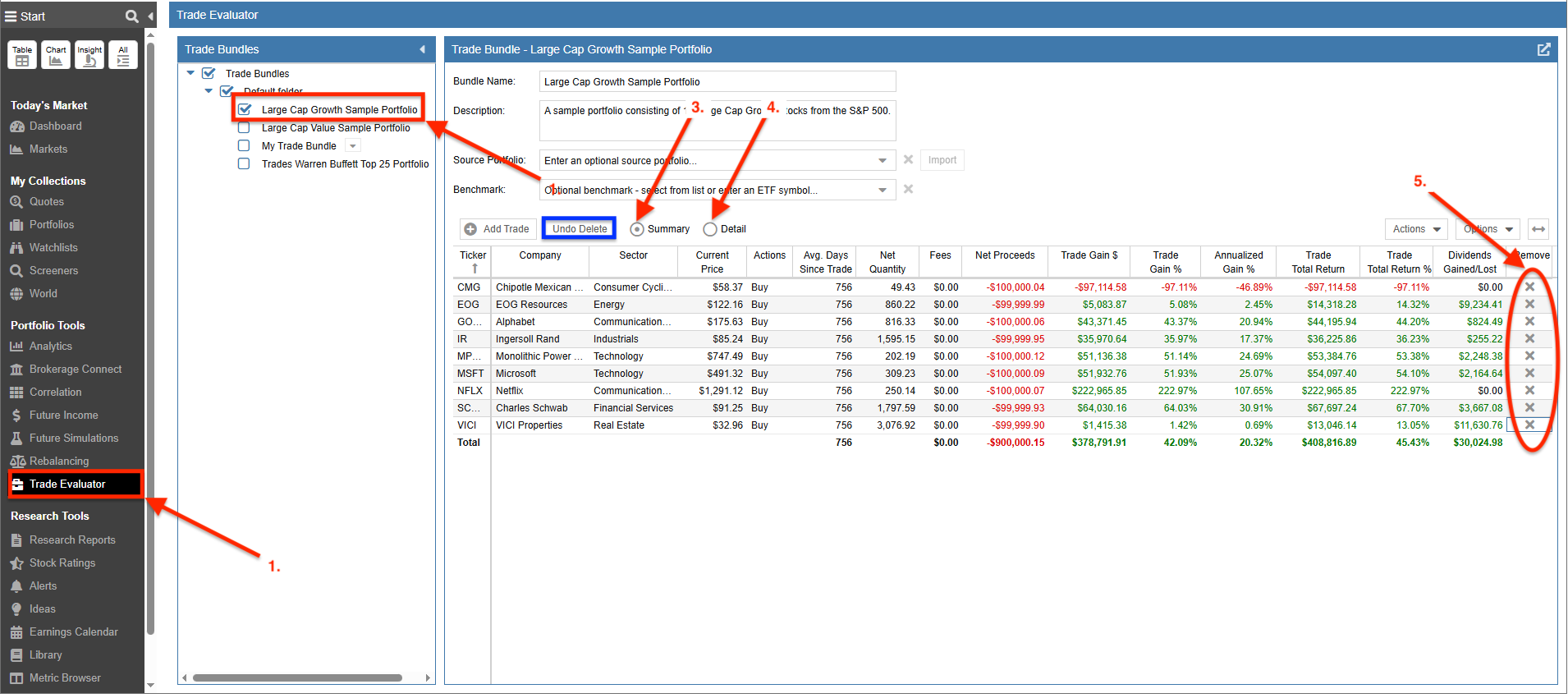Open Future Simulations tool
This screenshot has width=1568, height=698.
73,438
